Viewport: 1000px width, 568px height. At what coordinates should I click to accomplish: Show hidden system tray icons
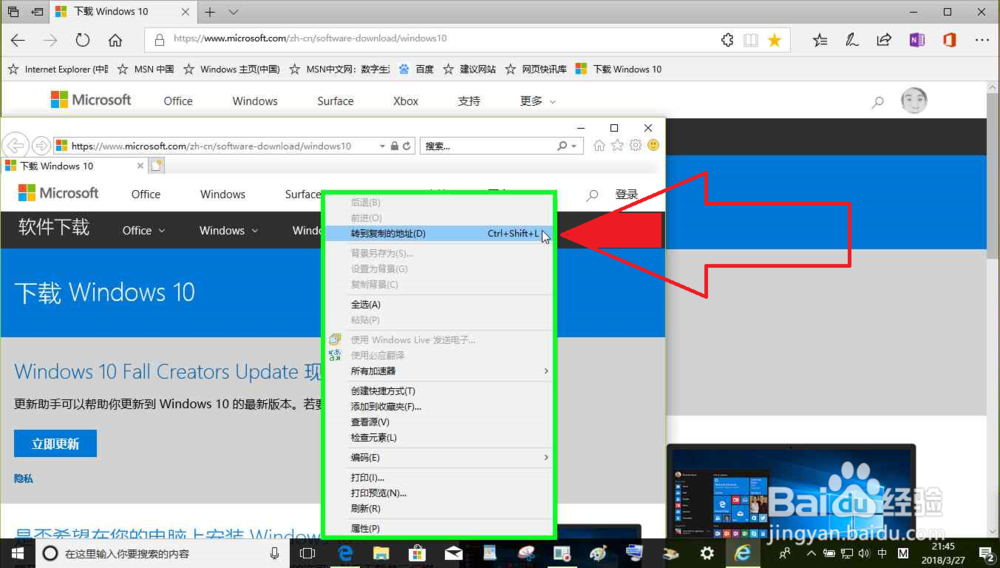[x=811, y=553]
